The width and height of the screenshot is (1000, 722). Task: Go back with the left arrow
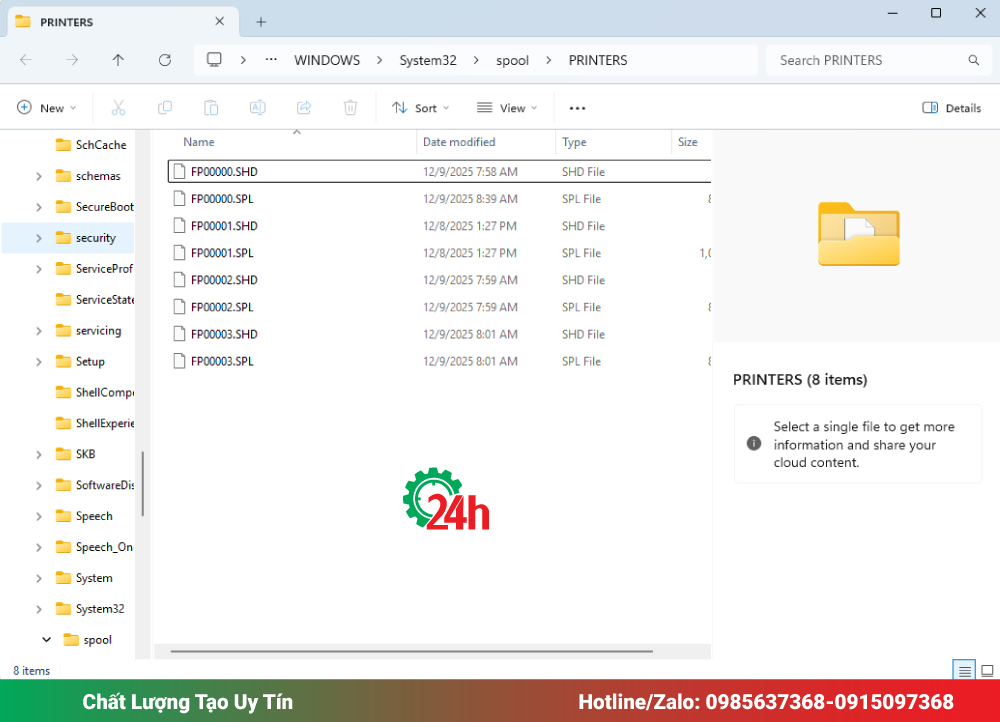click(x=26, y=60)
